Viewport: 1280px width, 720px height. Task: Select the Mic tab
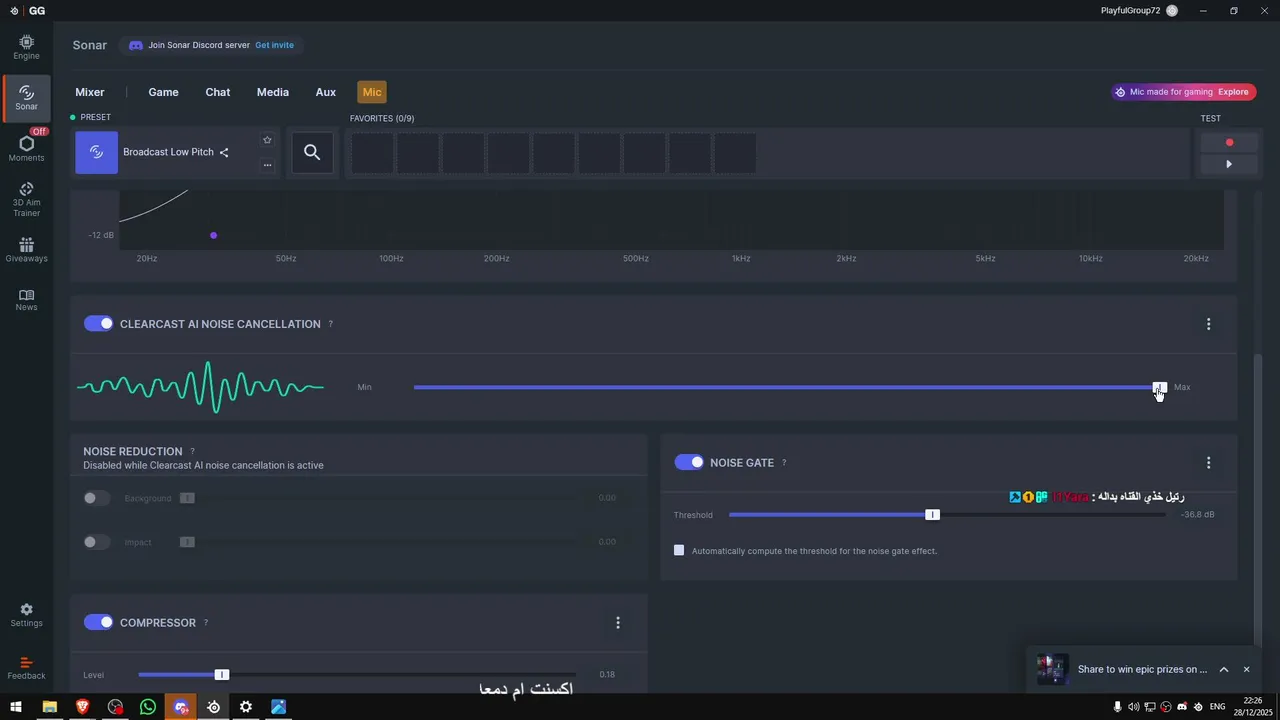(372, 92)
